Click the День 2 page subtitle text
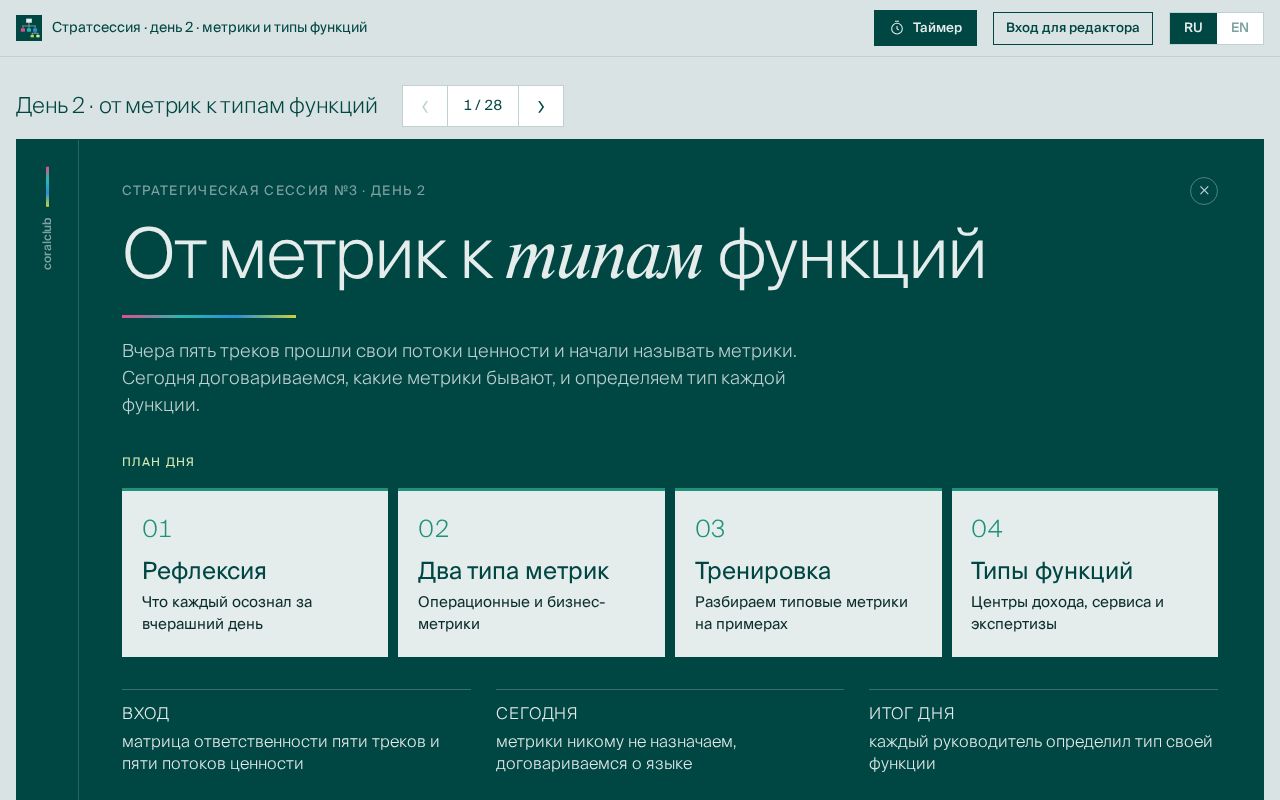The height and width of the screenshot is (800, 1280). click(197, 106)
